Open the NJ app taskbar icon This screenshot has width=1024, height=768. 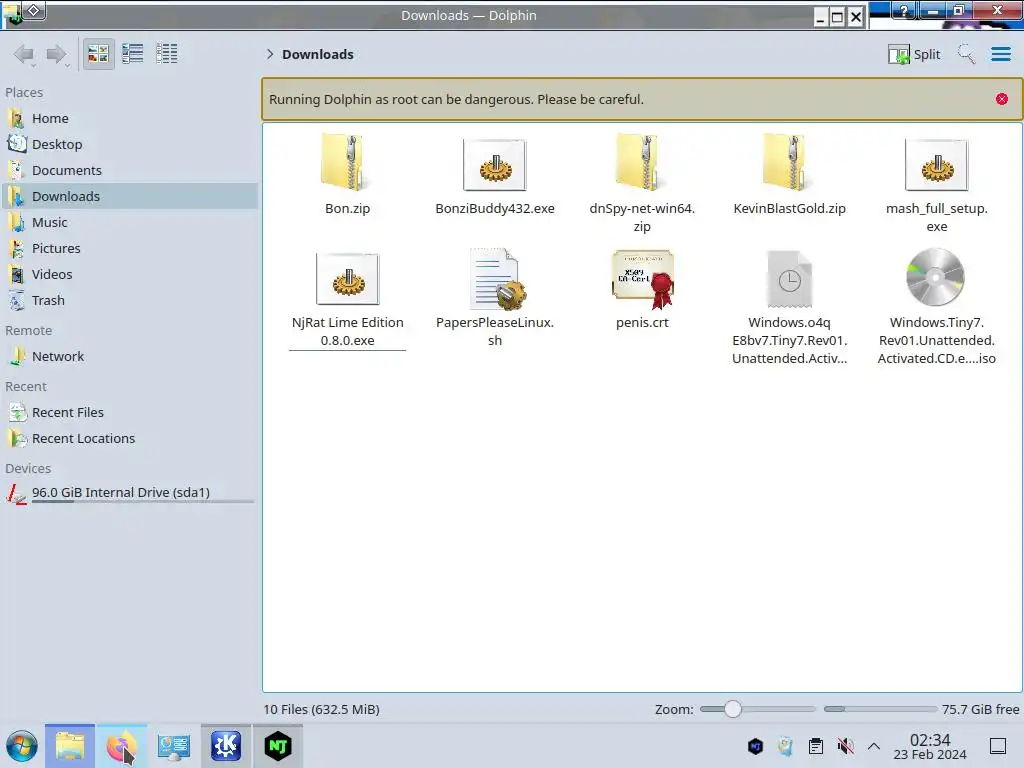coord(278,746)
